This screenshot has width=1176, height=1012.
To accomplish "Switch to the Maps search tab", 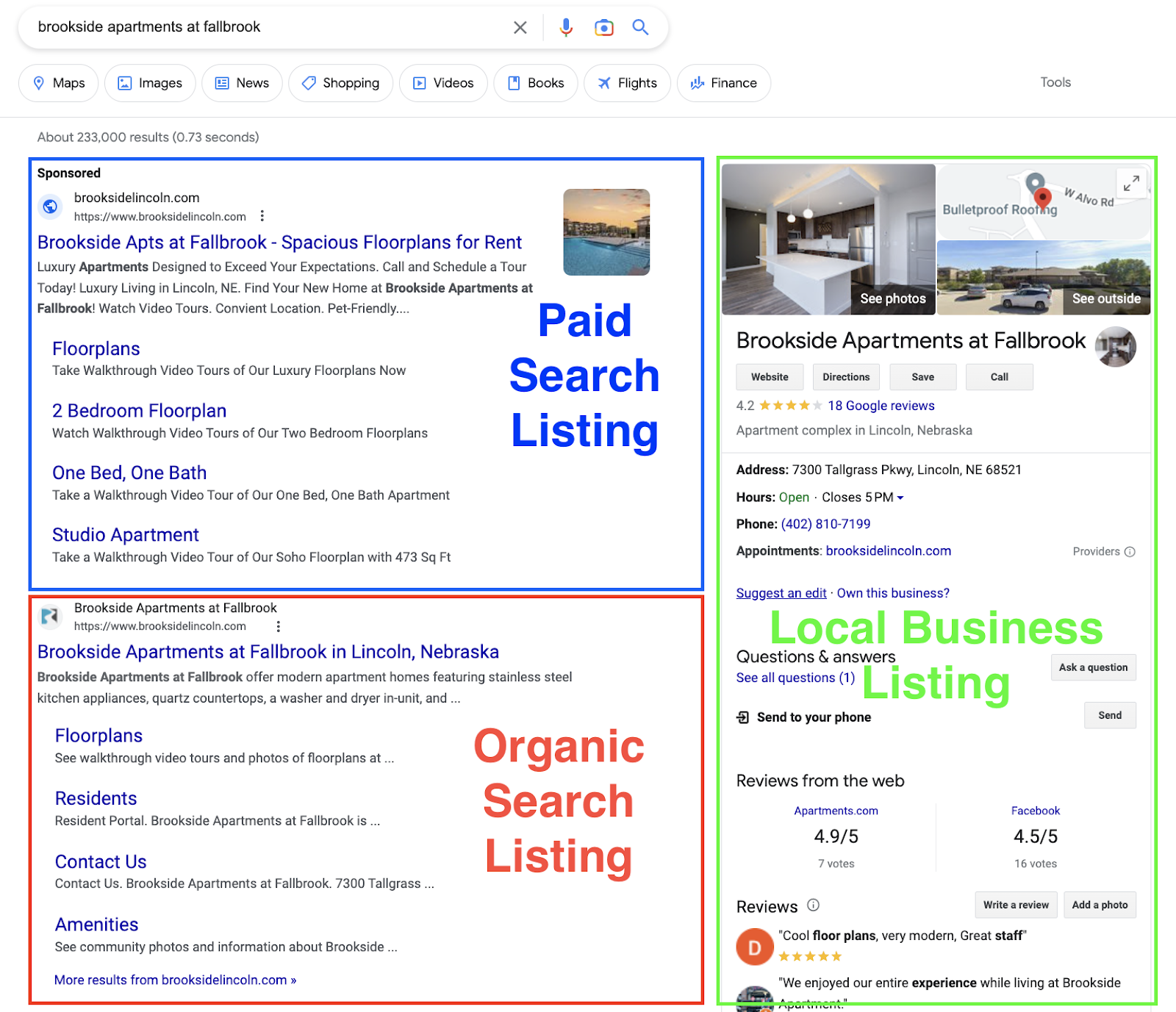I will click(58, 83).
